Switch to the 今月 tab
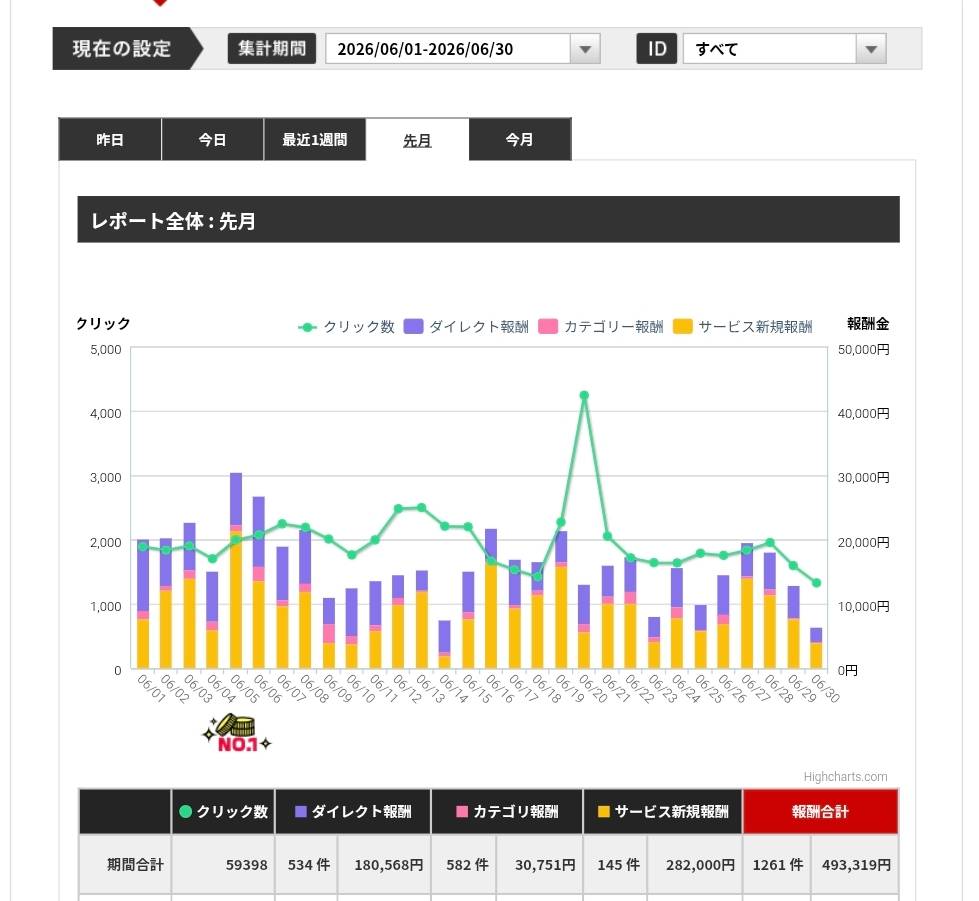979x901 pixels. (519, 139)
